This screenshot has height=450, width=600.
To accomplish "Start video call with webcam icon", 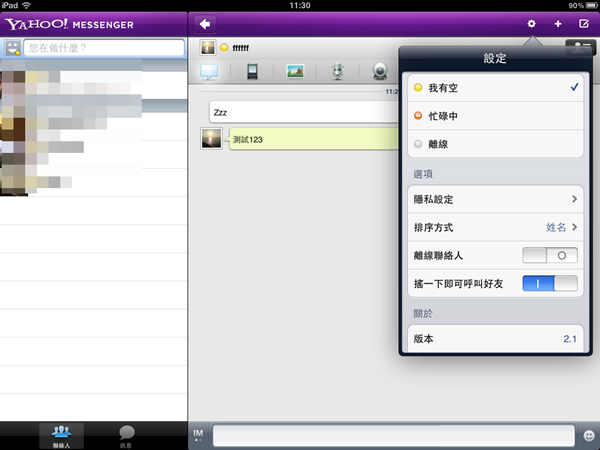I will (x=380, y=71).
